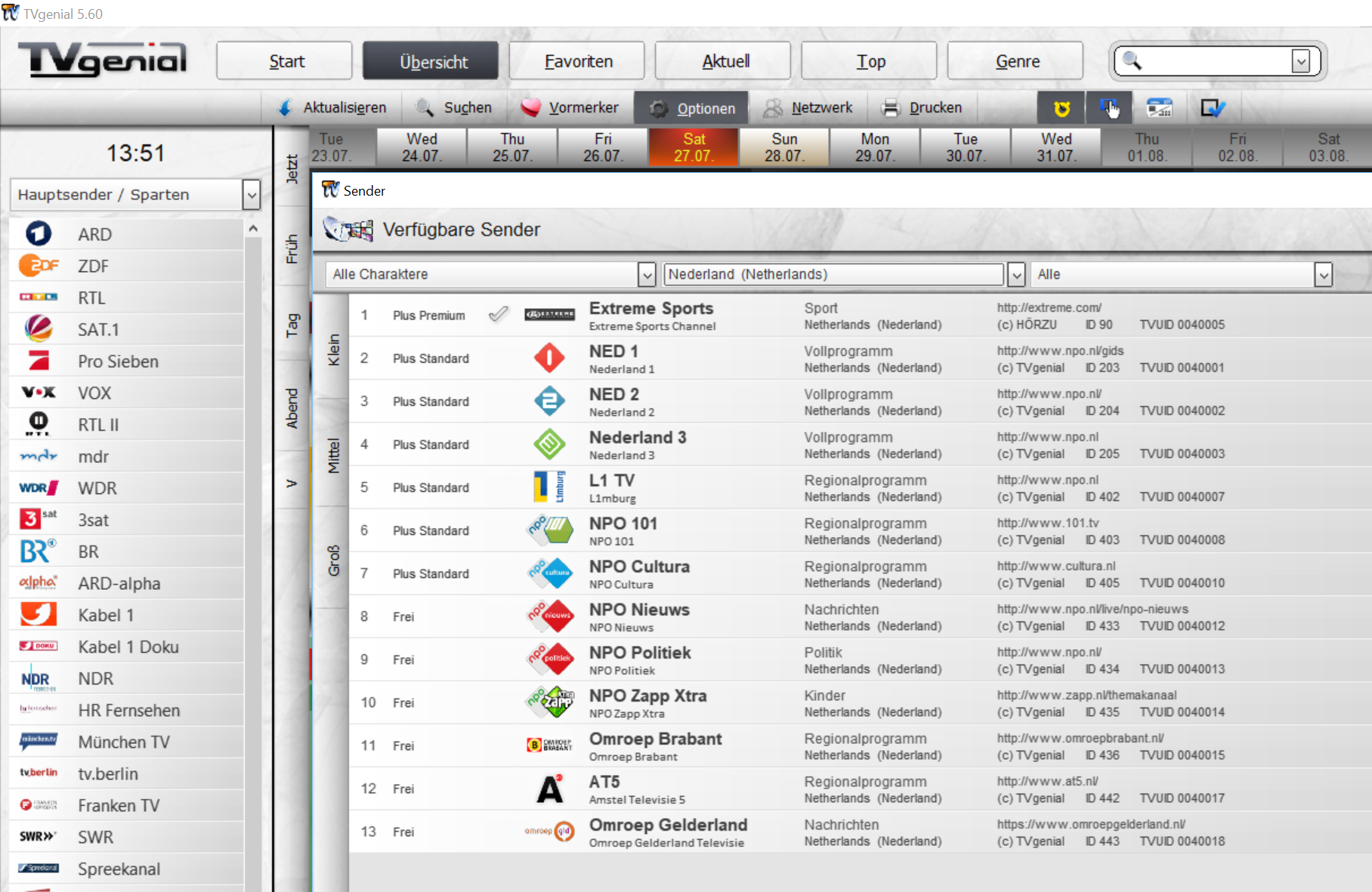1372x892 pixels.
Task: Open the Alle filter dropdown
Action: click(x=1323, y=274)
